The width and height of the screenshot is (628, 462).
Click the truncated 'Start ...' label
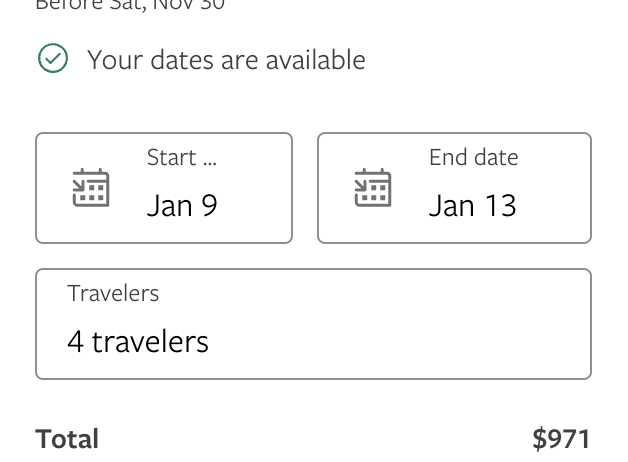pyautogui.click(x=181, y=157)
